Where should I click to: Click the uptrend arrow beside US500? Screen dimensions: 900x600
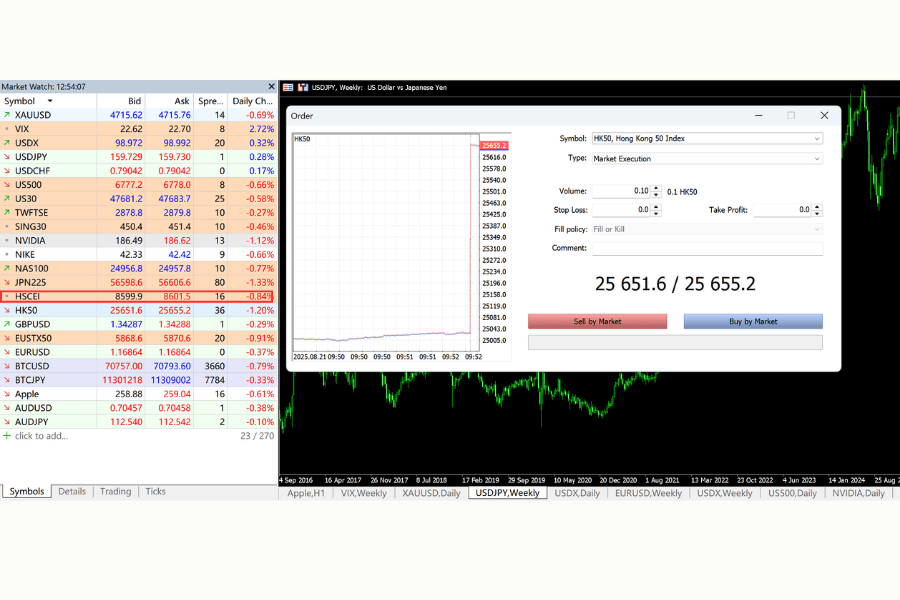pos(8,184)
